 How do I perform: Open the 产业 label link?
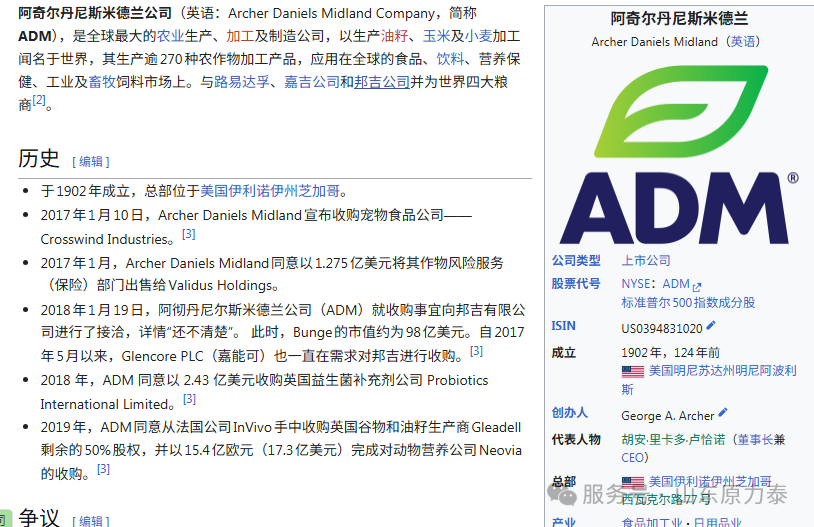(564, 522)
